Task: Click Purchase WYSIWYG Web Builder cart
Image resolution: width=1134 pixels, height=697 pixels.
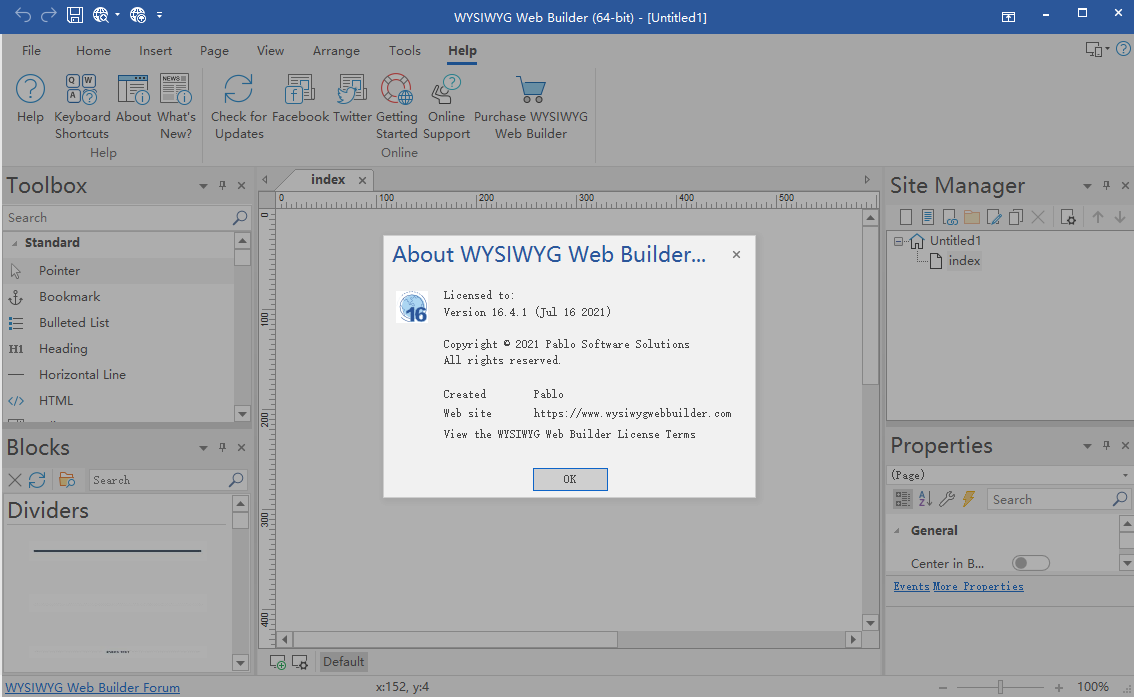Action: 530,90
